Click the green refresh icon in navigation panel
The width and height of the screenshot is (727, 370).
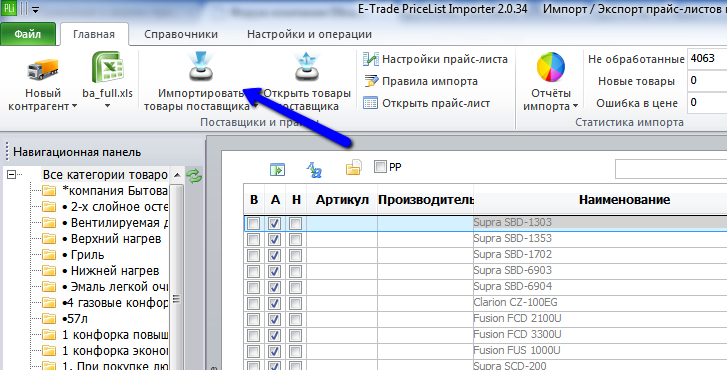[x=194, y=176]
